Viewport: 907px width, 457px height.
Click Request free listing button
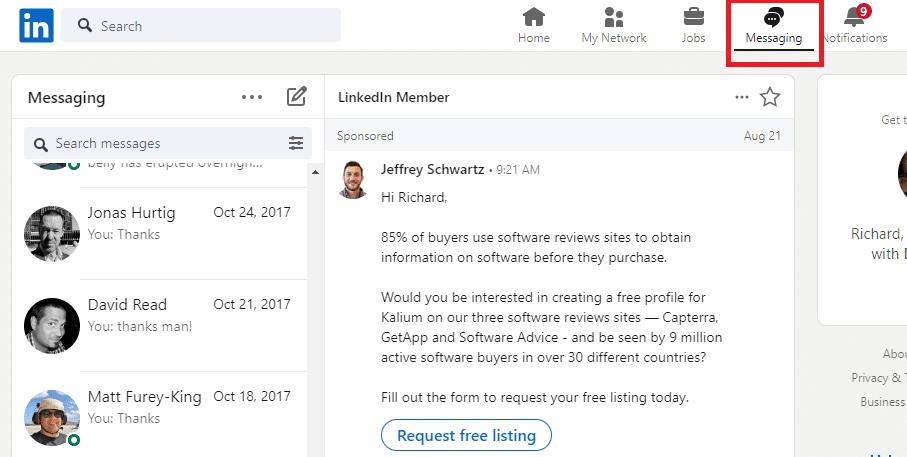pos(466,435)
